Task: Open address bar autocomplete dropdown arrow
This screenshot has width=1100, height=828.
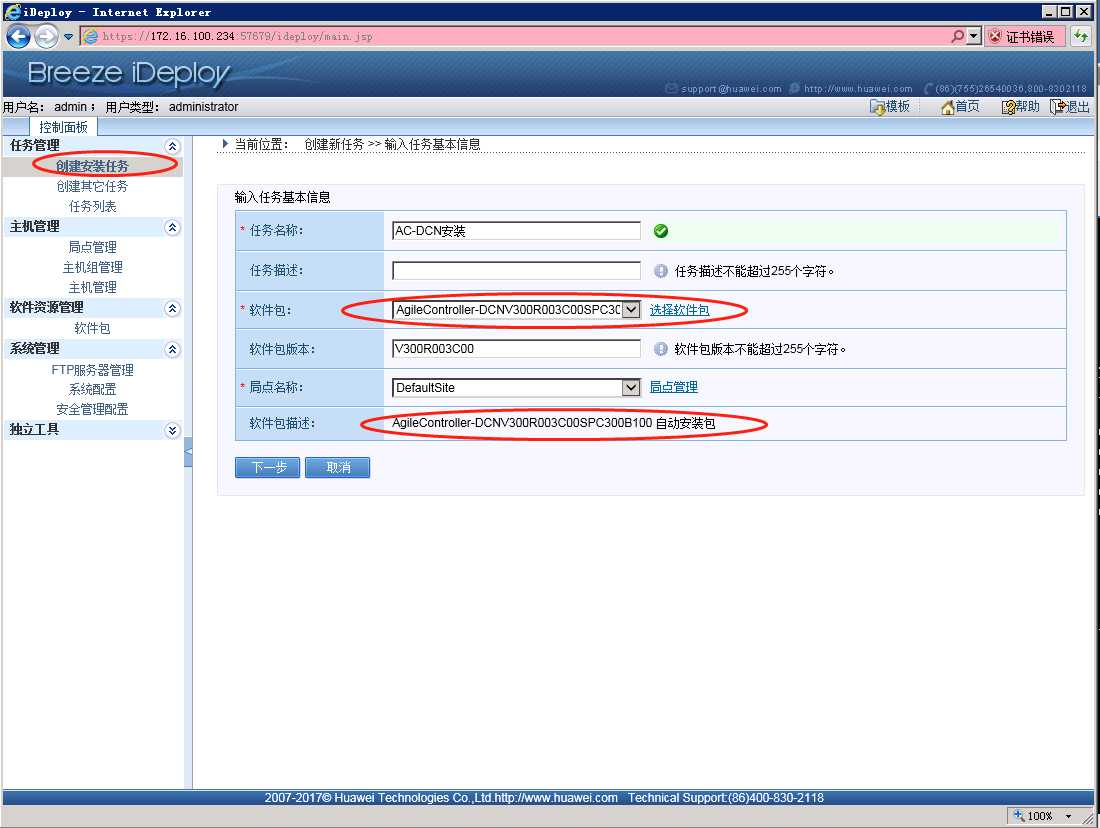Action: 974,36
